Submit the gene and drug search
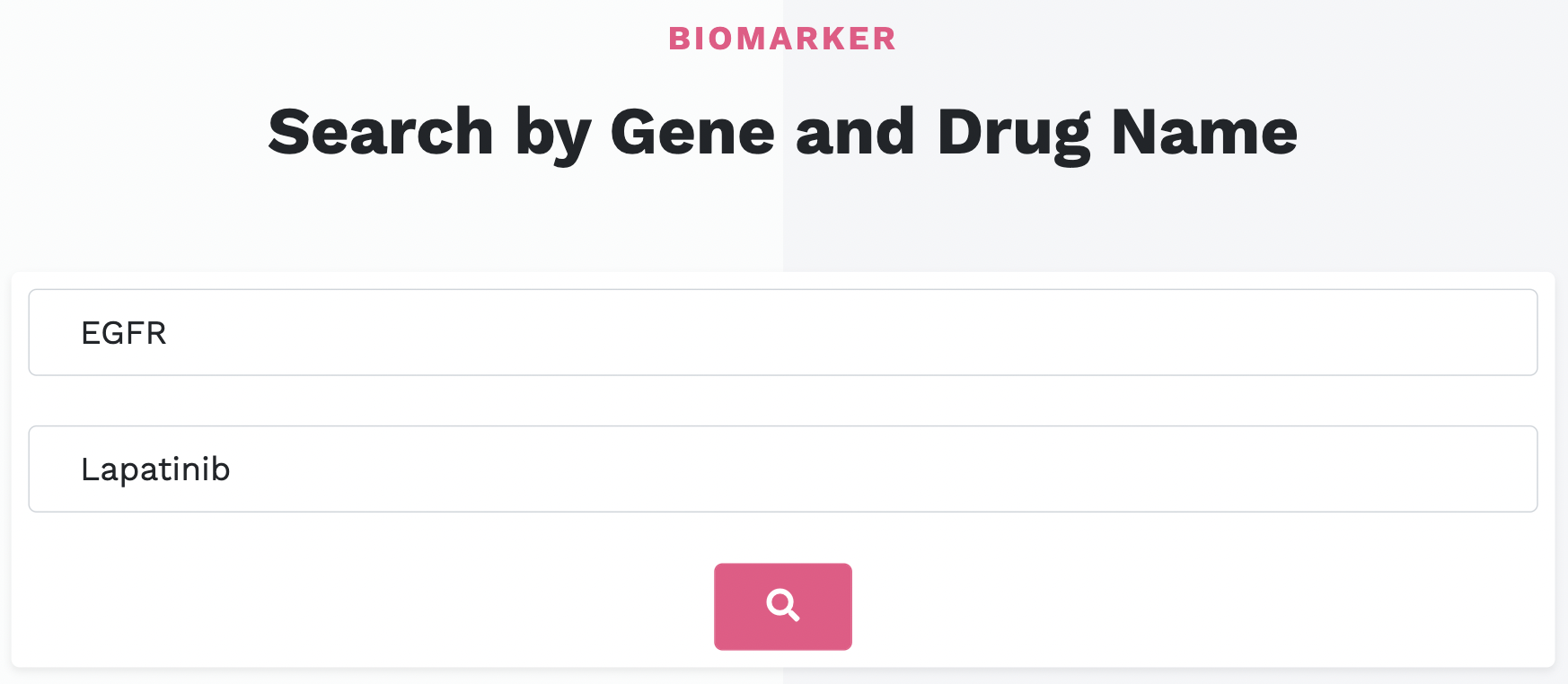 [782, 606]
